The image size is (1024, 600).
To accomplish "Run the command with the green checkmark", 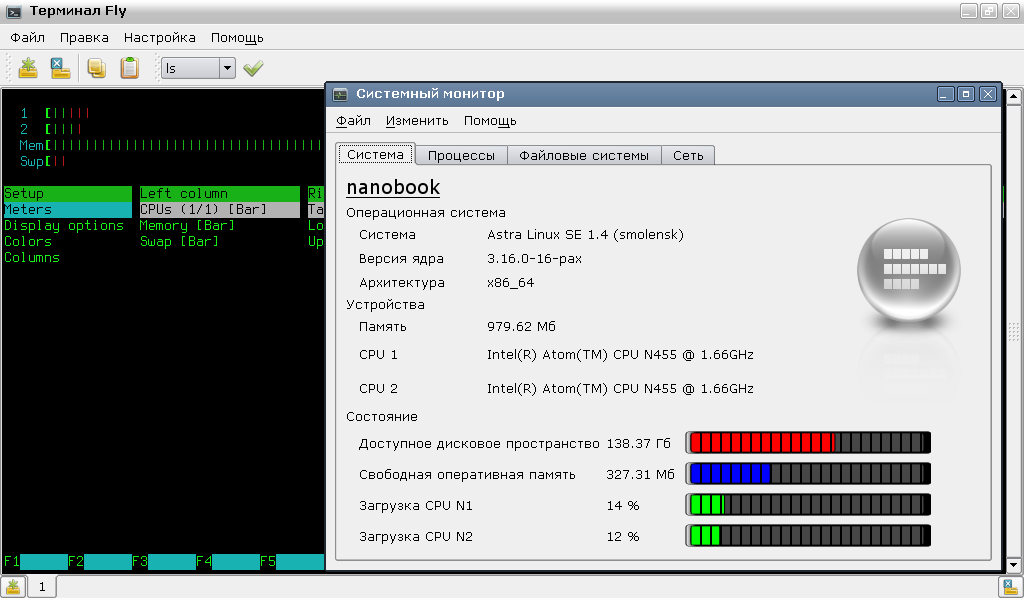I will tap(253, 68).
